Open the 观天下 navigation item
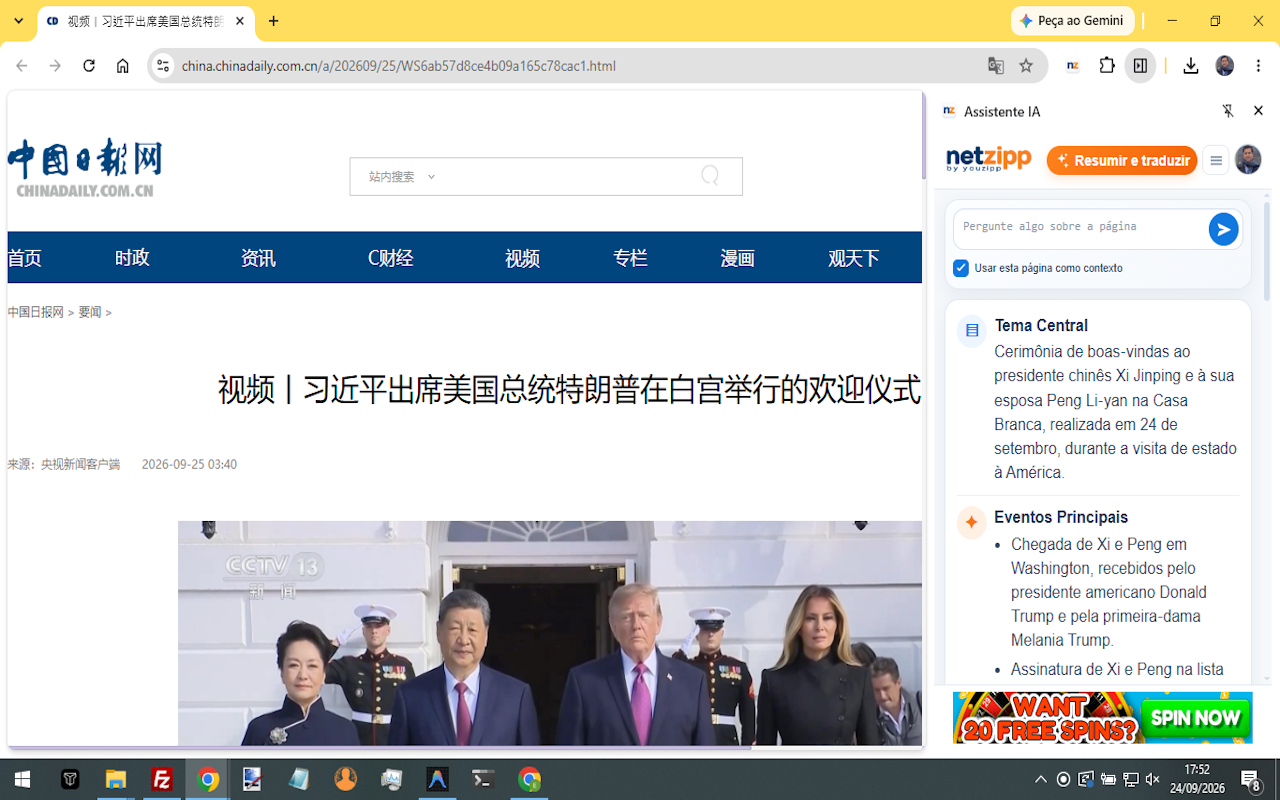This screenshot has height=800, width=1280. tap(854, 258)
